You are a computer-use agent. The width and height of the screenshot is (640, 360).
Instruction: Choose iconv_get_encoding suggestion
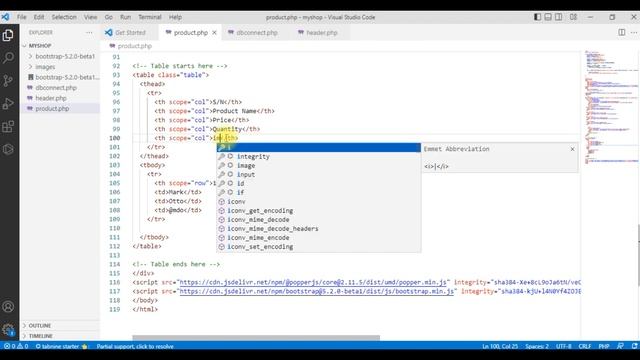tap(318, 211)
